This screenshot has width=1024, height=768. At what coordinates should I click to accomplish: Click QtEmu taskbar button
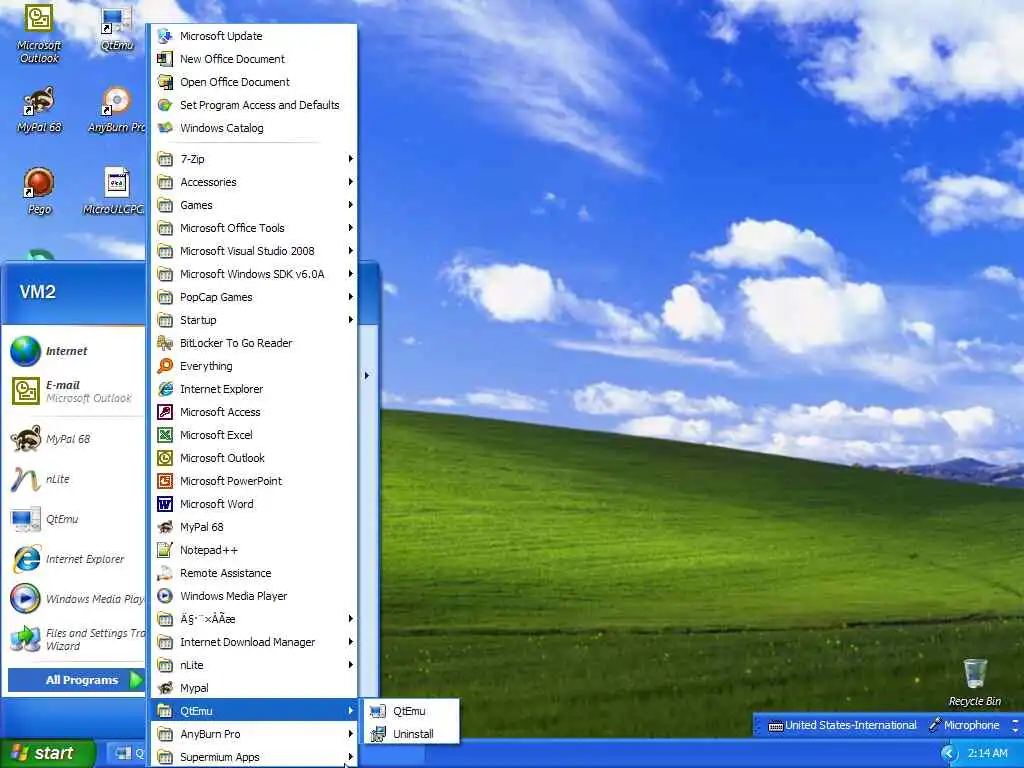pos(128,753)
